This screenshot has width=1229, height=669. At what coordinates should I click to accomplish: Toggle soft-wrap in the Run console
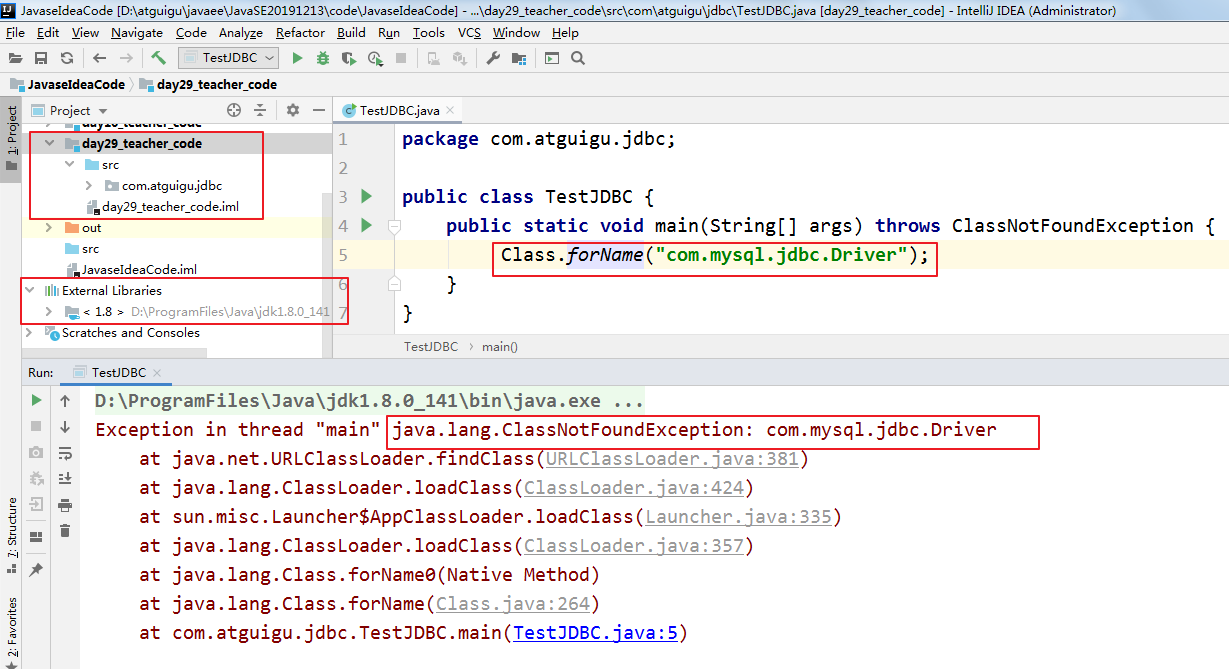coord(65,452)
